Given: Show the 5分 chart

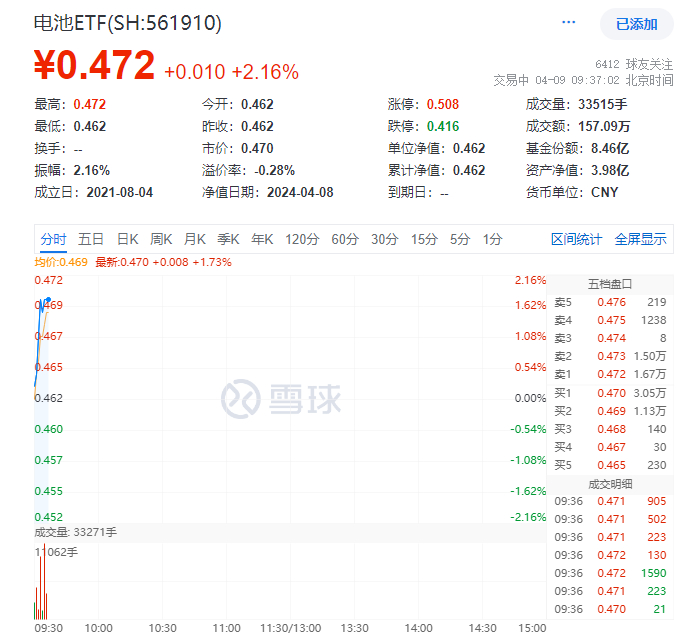Looking at the screenshot, I should click(460, 239).
